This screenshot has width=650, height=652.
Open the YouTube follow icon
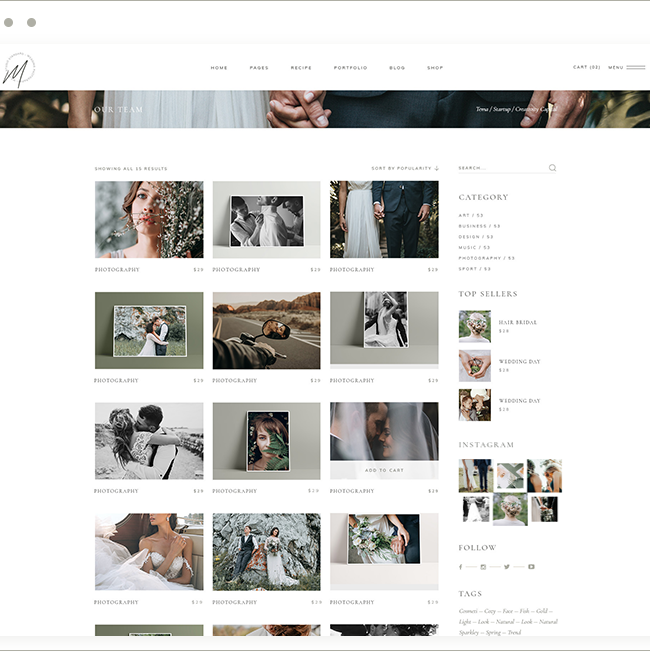(x=531, y=567)
